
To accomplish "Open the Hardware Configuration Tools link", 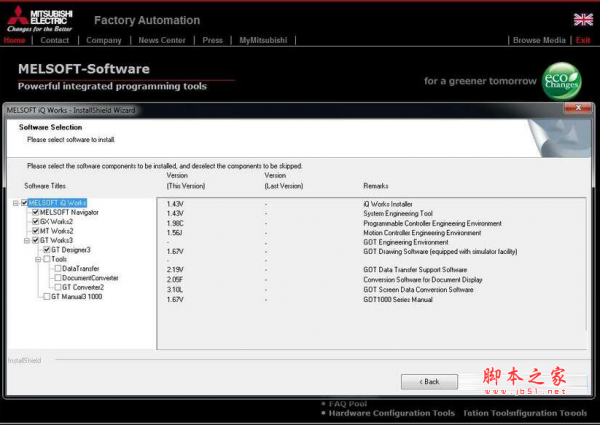I will (391, 413).
